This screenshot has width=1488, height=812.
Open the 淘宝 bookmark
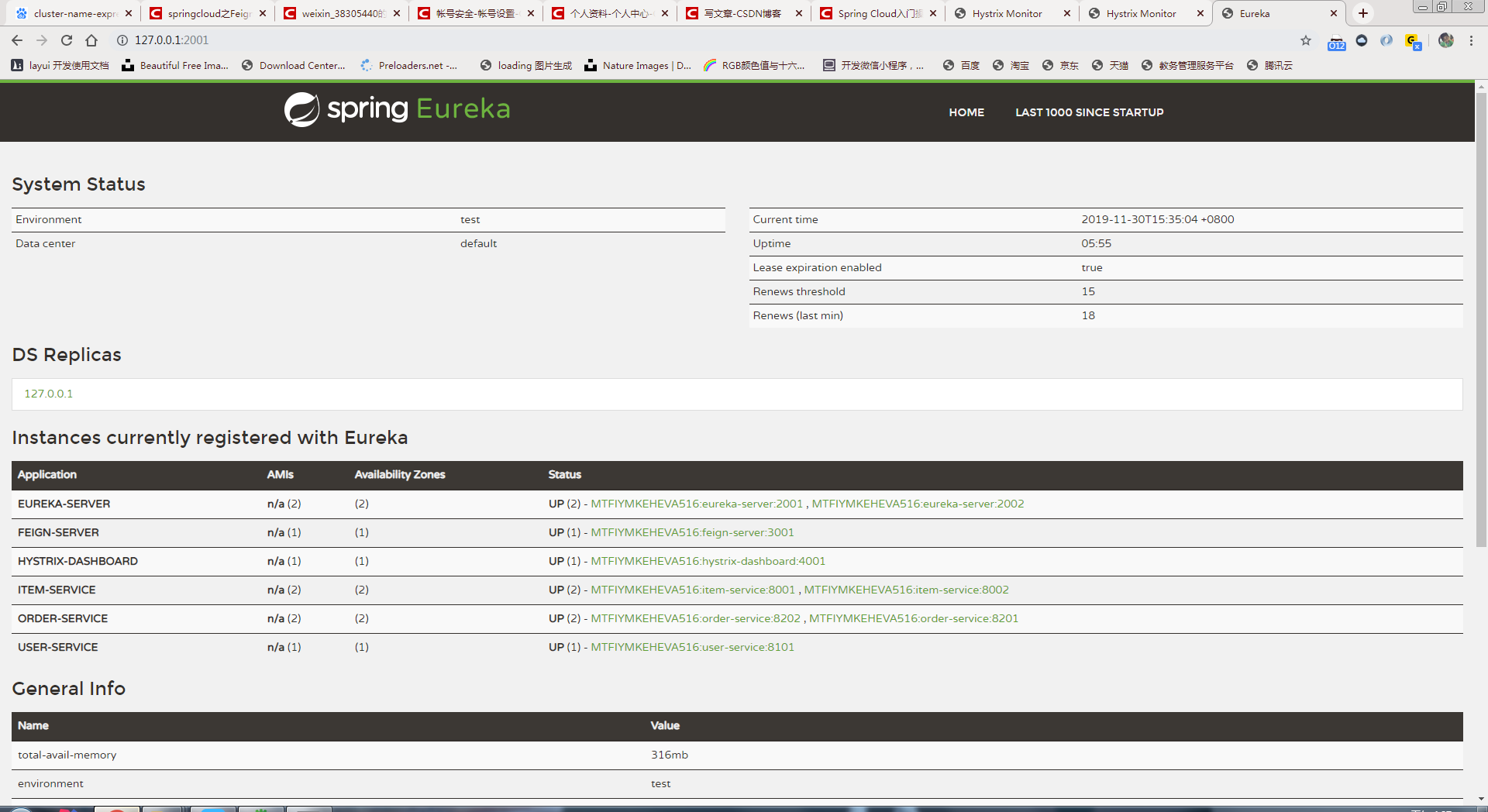(1011, 66)
